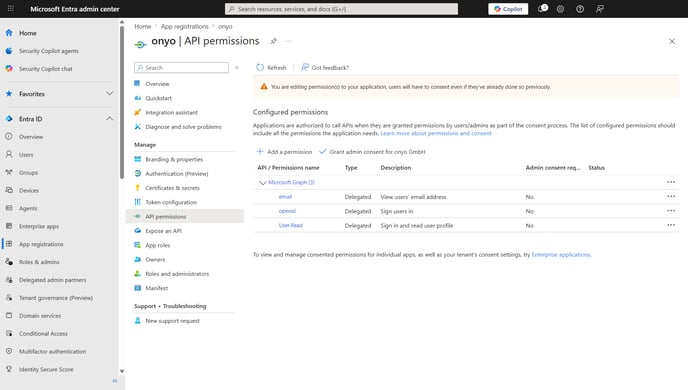This screenshot has height=390, width=688.
Task: Open Branding & properties
Action: click(174, 159)
